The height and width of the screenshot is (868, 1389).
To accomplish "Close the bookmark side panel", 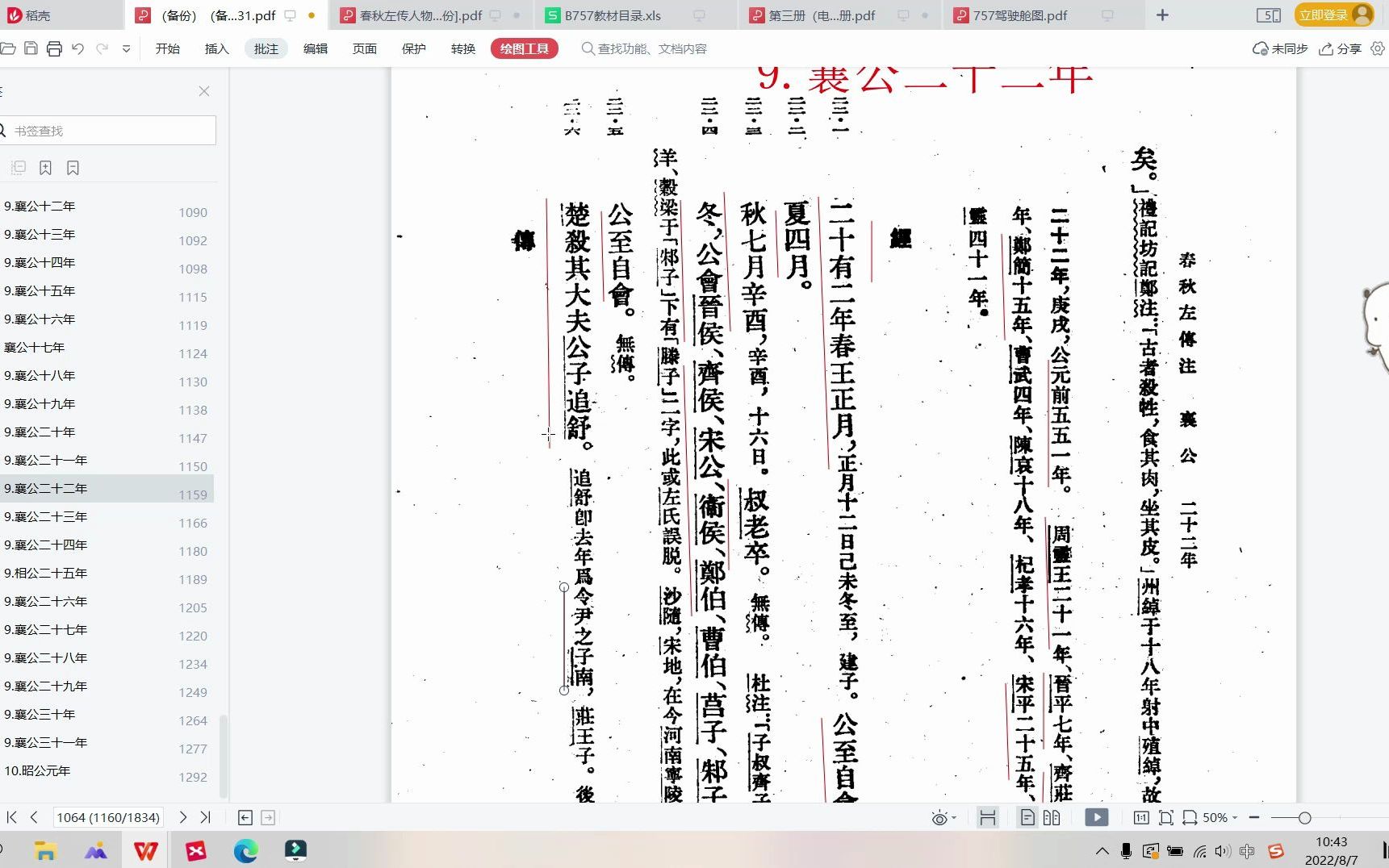I will point(204,91).
